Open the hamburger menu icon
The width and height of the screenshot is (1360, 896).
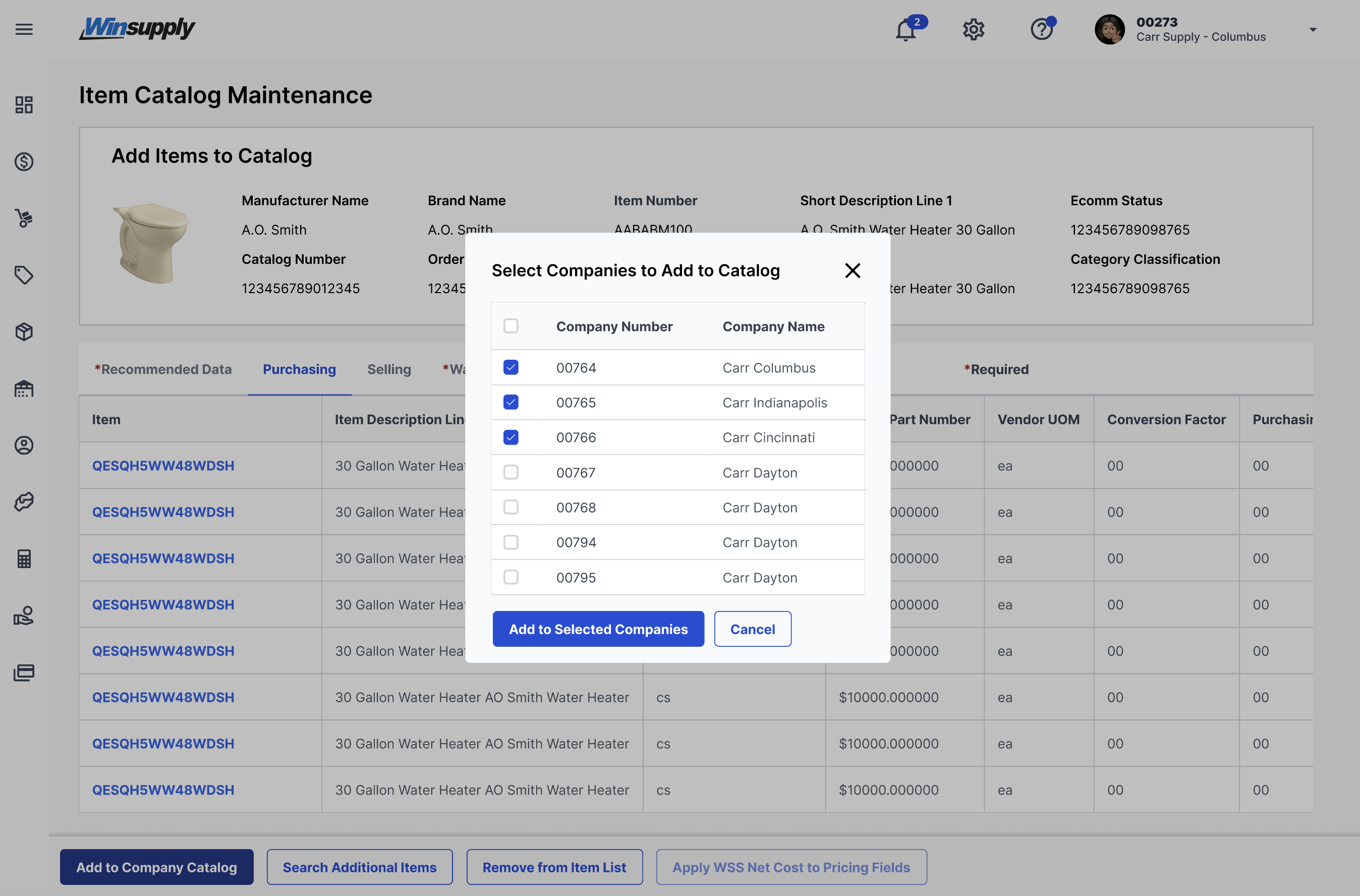24,29
